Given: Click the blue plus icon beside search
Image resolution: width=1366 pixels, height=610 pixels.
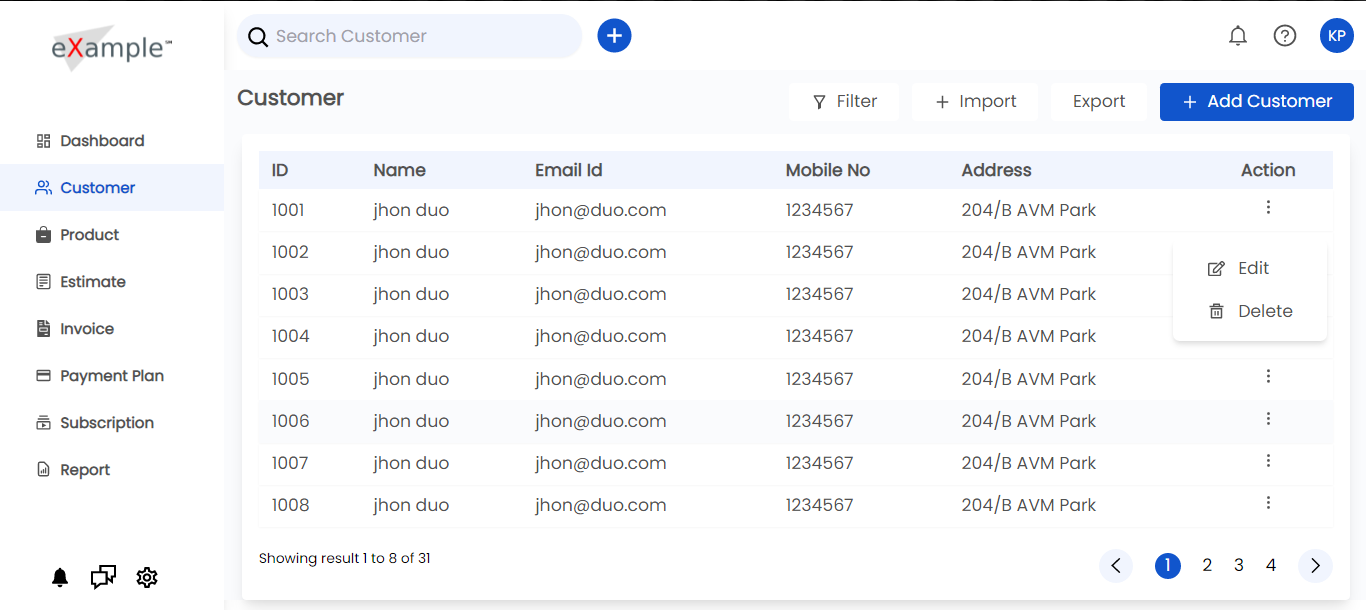Looking at the screenshot, I should coord(614,36).
